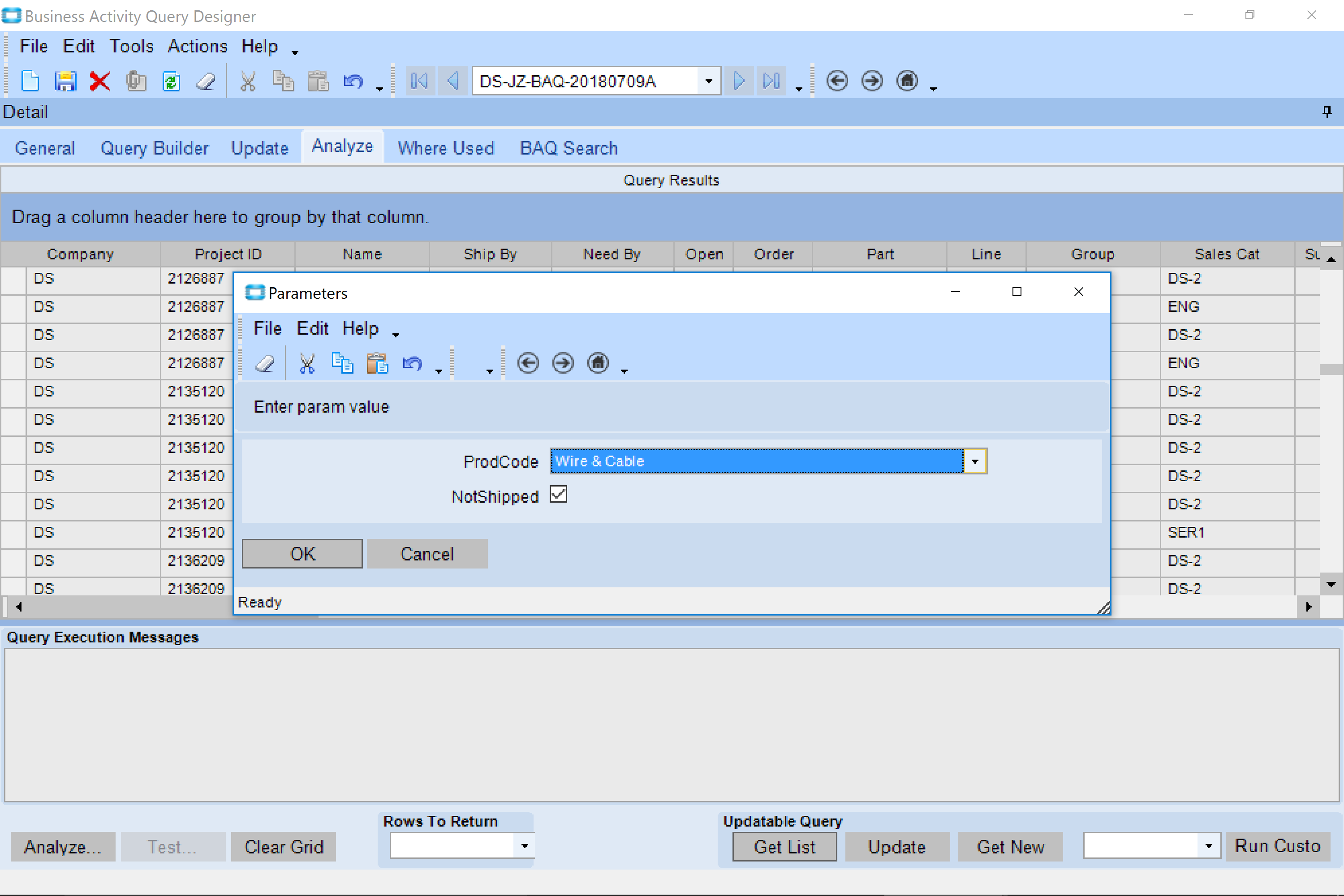The width and height of the screenshot is (1344, 896).
Task: Open the BAQ ID dropdown DS-JZ-BAQ-20180709A
Action: [x=709, y=81]
